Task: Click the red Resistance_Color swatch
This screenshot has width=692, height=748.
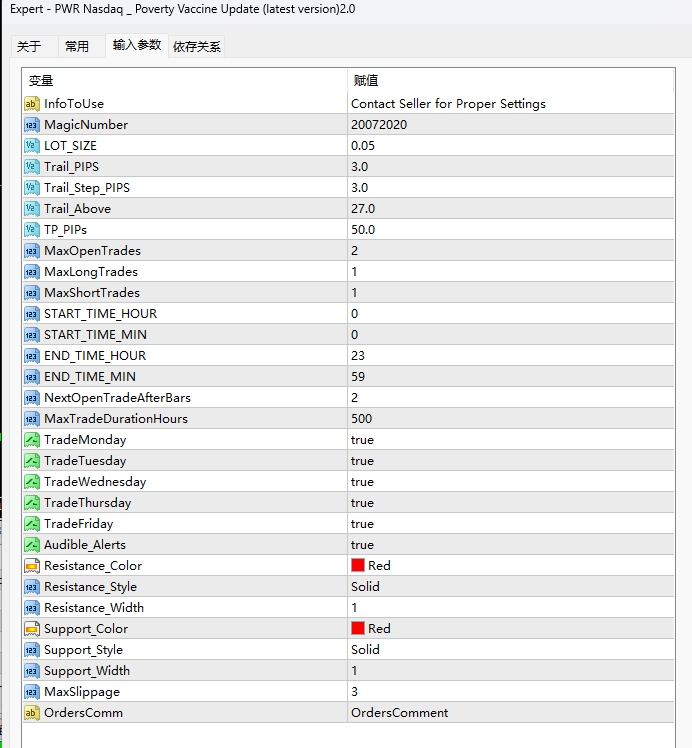Action: click(358, 566)
